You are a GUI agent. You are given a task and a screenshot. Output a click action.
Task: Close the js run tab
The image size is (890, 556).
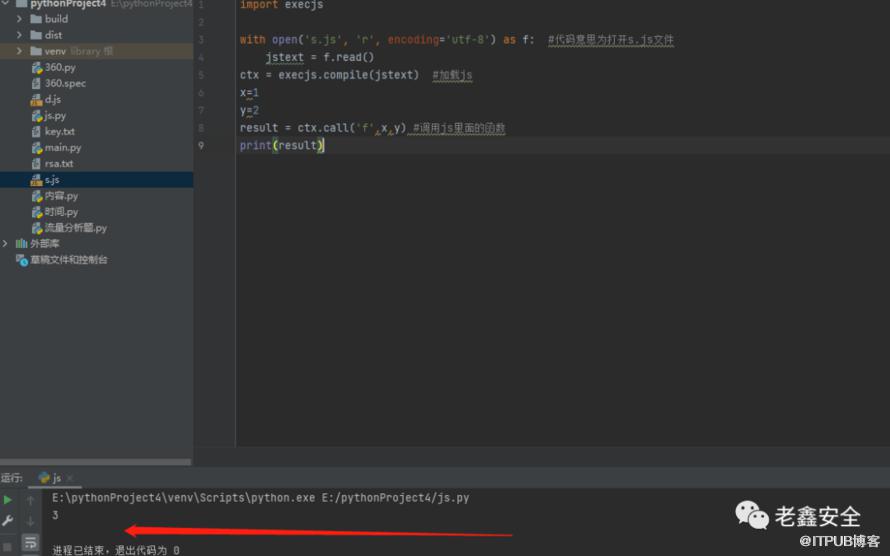(70, 478)
